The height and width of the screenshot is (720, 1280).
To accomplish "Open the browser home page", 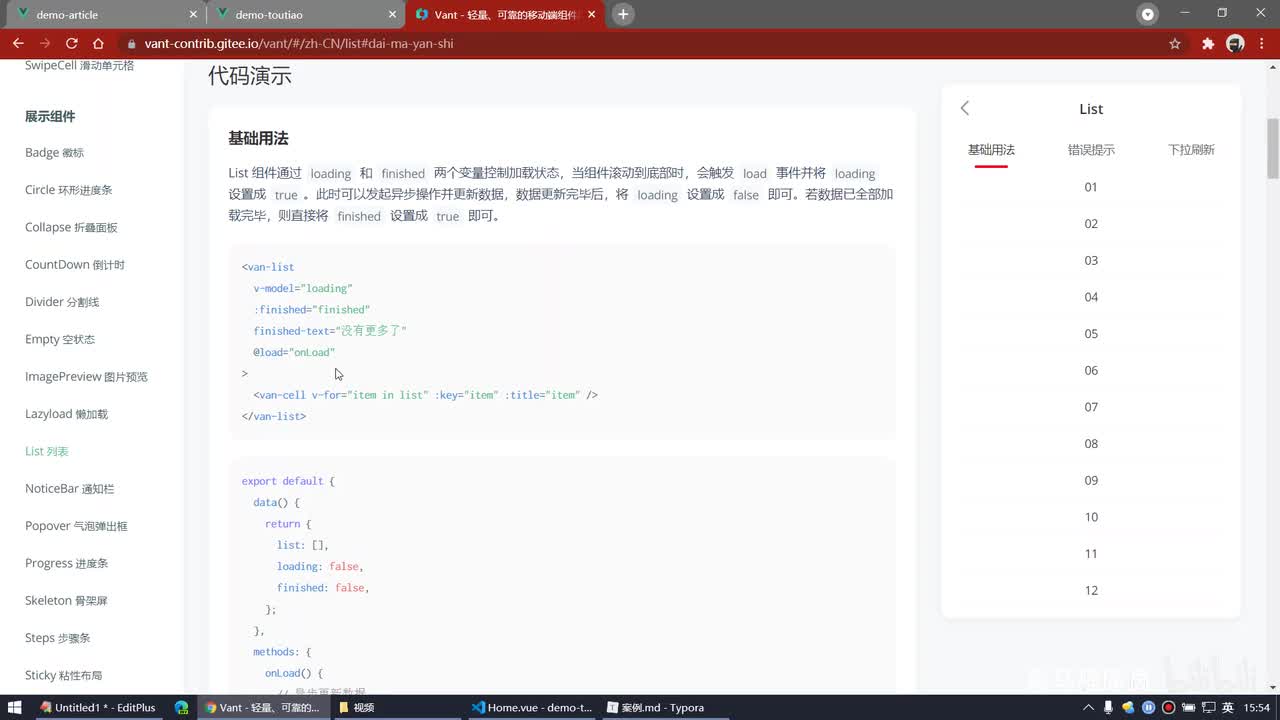I will point(98,43).
